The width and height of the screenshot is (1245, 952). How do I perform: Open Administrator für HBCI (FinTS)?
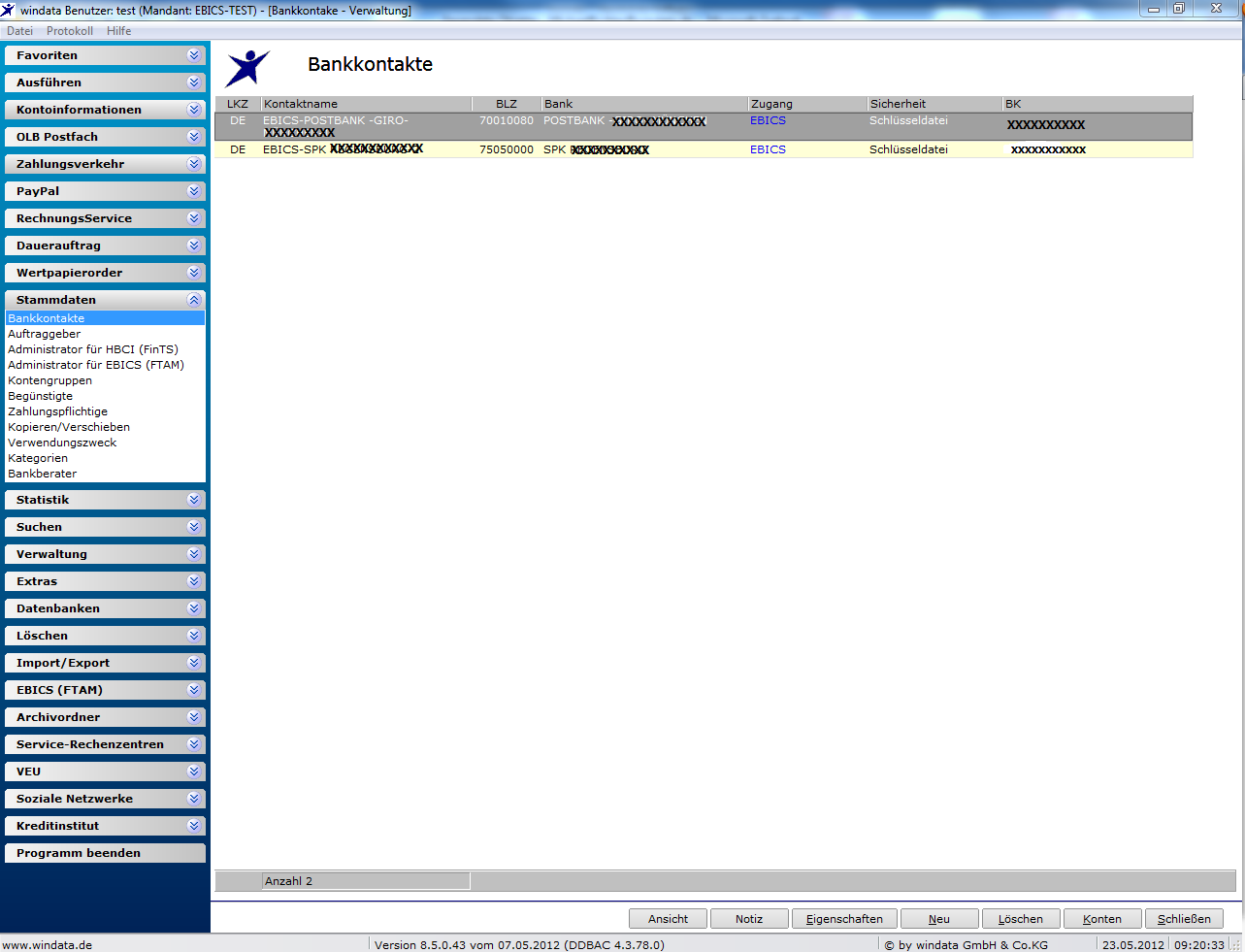[x=93, y=349]
